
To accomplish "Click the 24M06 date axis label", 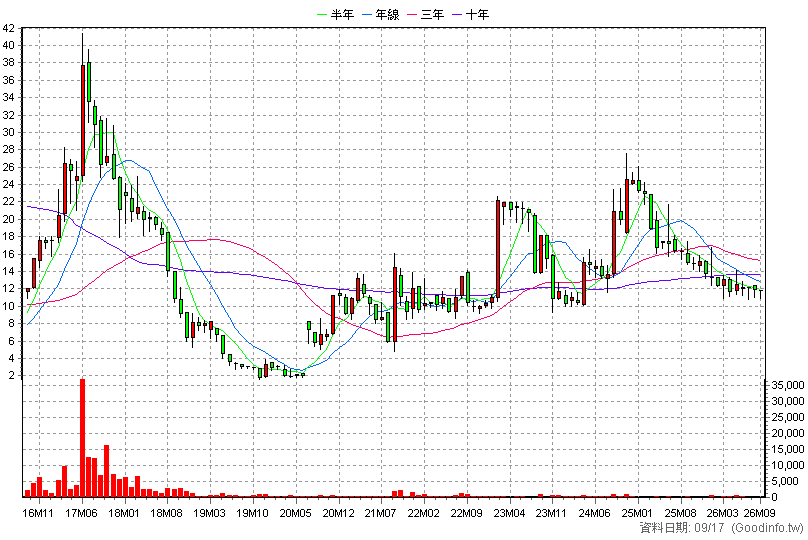I will point(595,513).
